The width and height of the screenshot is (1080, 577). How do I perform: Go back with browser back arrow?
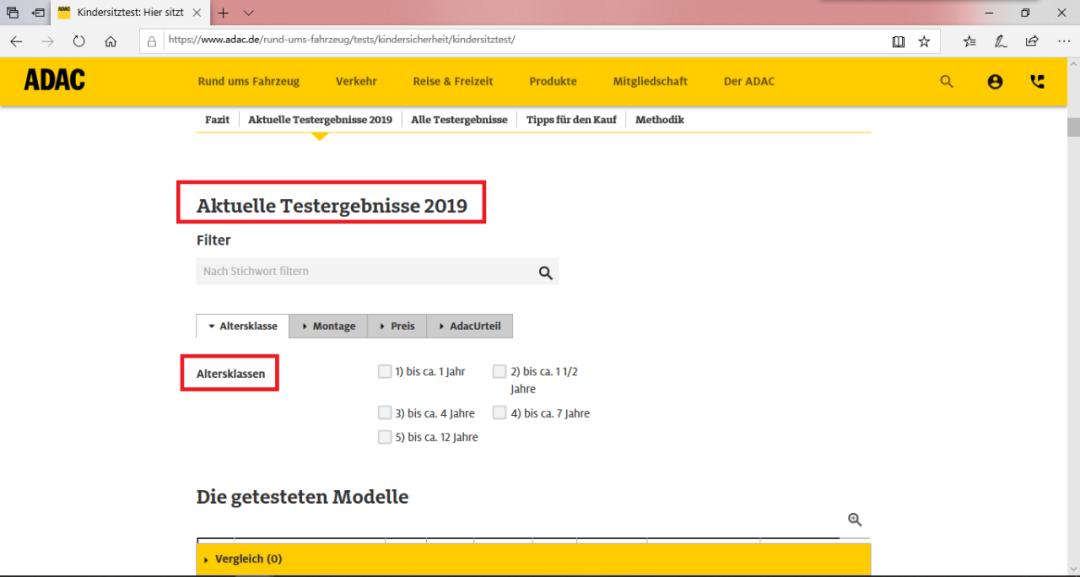16,41
